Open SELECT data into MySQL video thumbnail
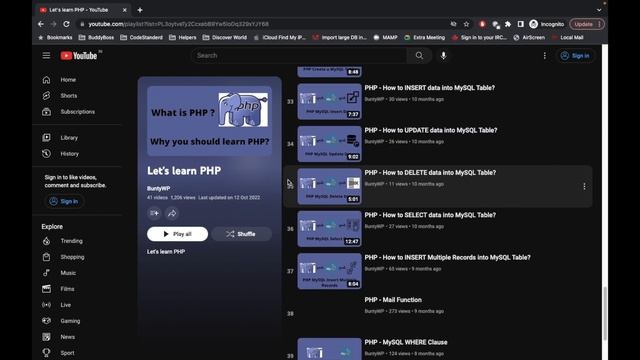The image size is (640, 360). [329, 229]
